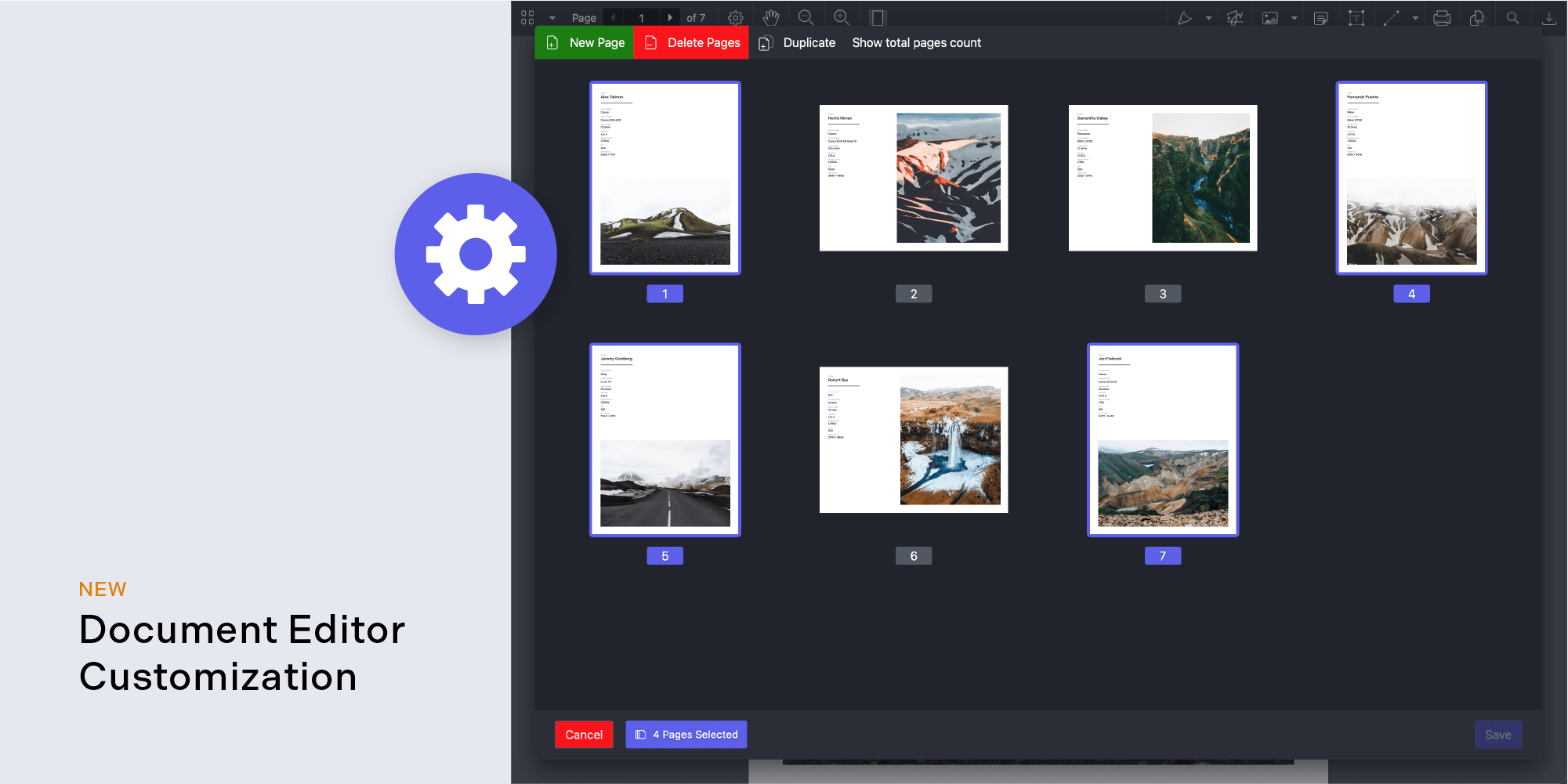Open the thumbnail grid view dropdown
Screen dimensions: 1568x784
point(553,16)
